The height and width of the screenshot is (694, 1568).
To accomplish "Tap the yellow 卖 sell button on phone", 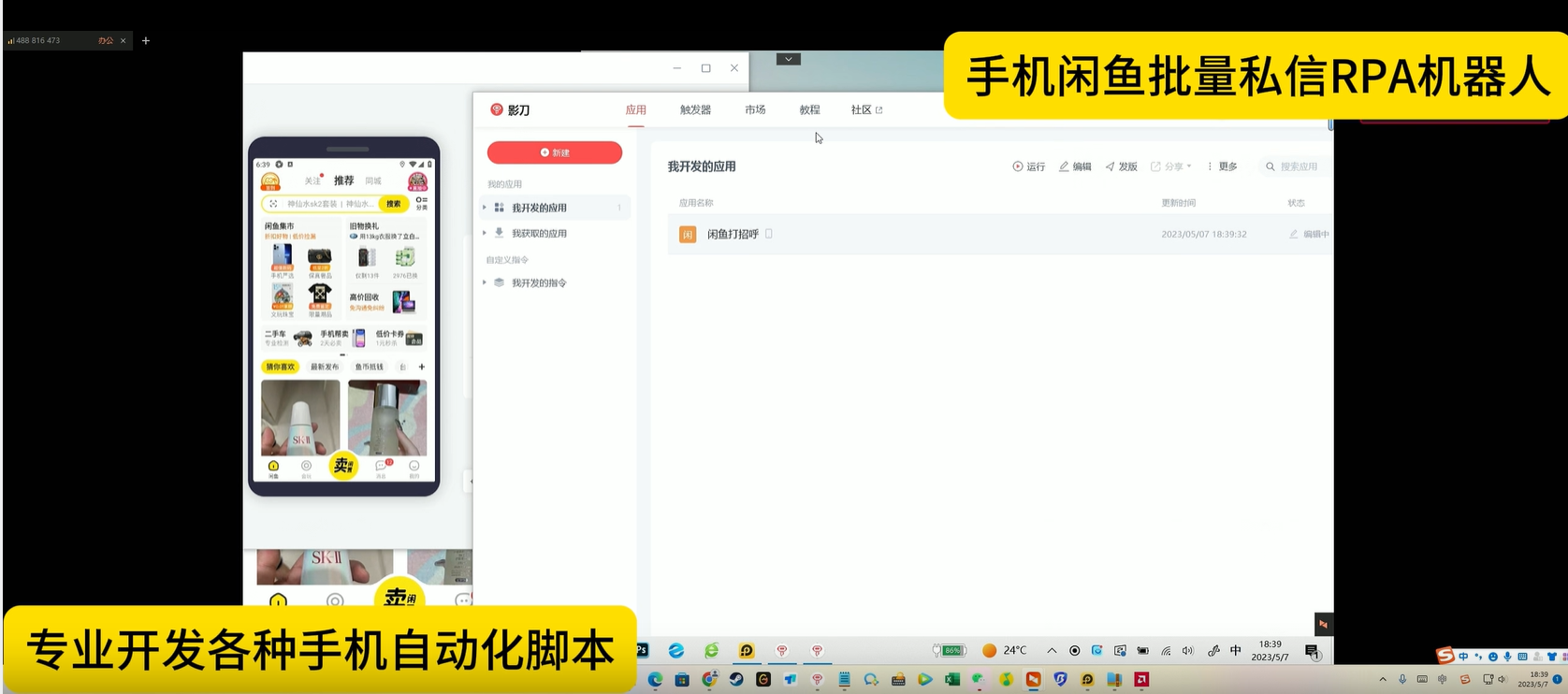I will click(343, 465).
